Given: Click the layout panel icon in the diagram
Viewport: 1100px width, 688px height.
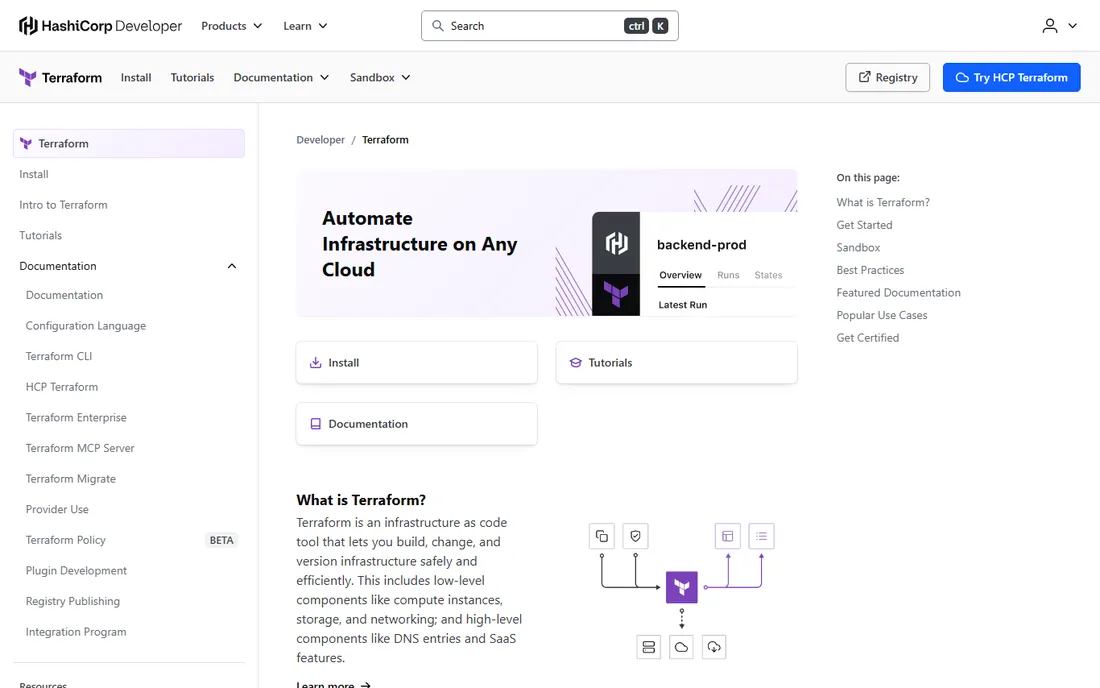Looking at the screenshot, I should pyautogui.click(x=727, y=537).
